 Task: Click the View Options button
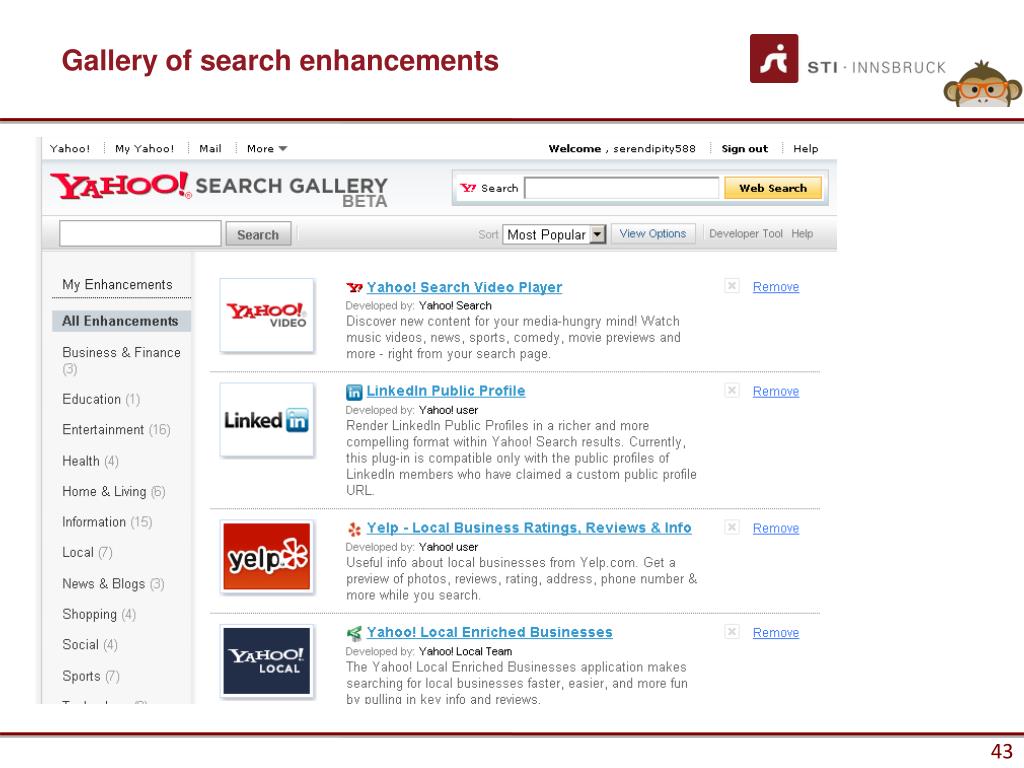point(652,234)
